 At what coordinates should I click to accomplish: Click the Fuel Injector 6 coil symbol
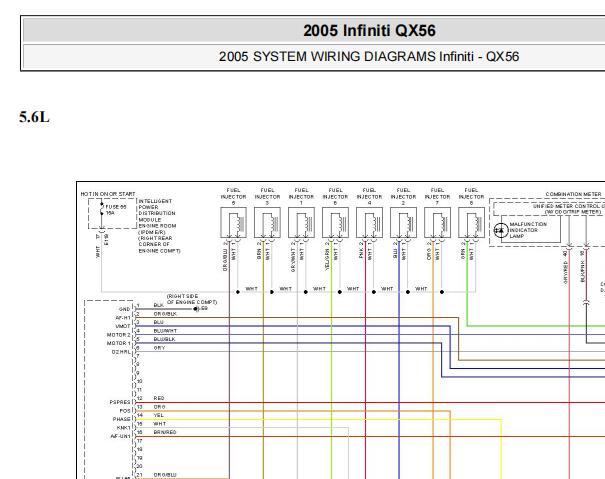(335, 223)
